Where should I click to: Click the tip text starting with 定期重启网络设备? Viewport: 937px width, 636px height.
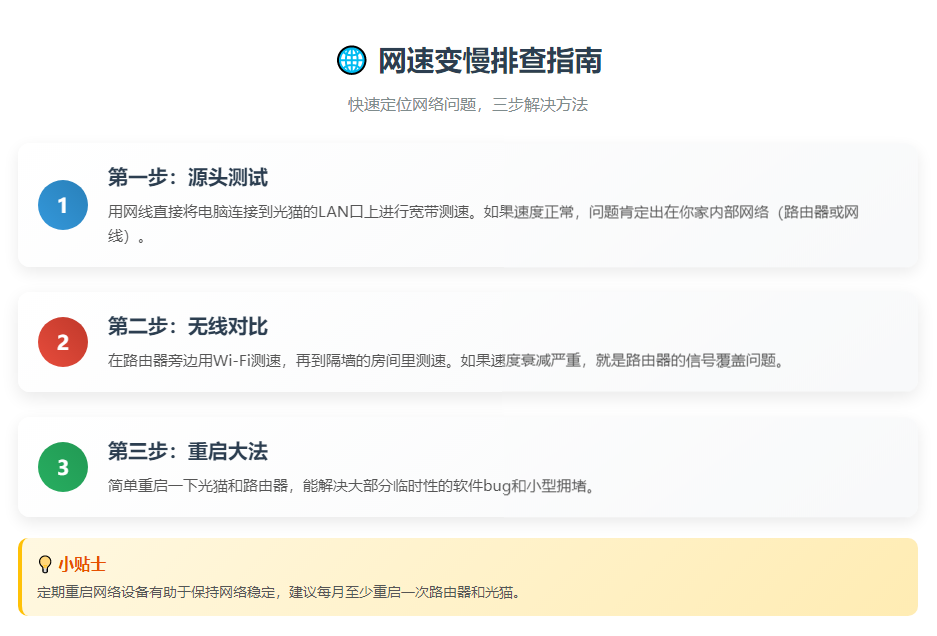[x=279, y=592]
